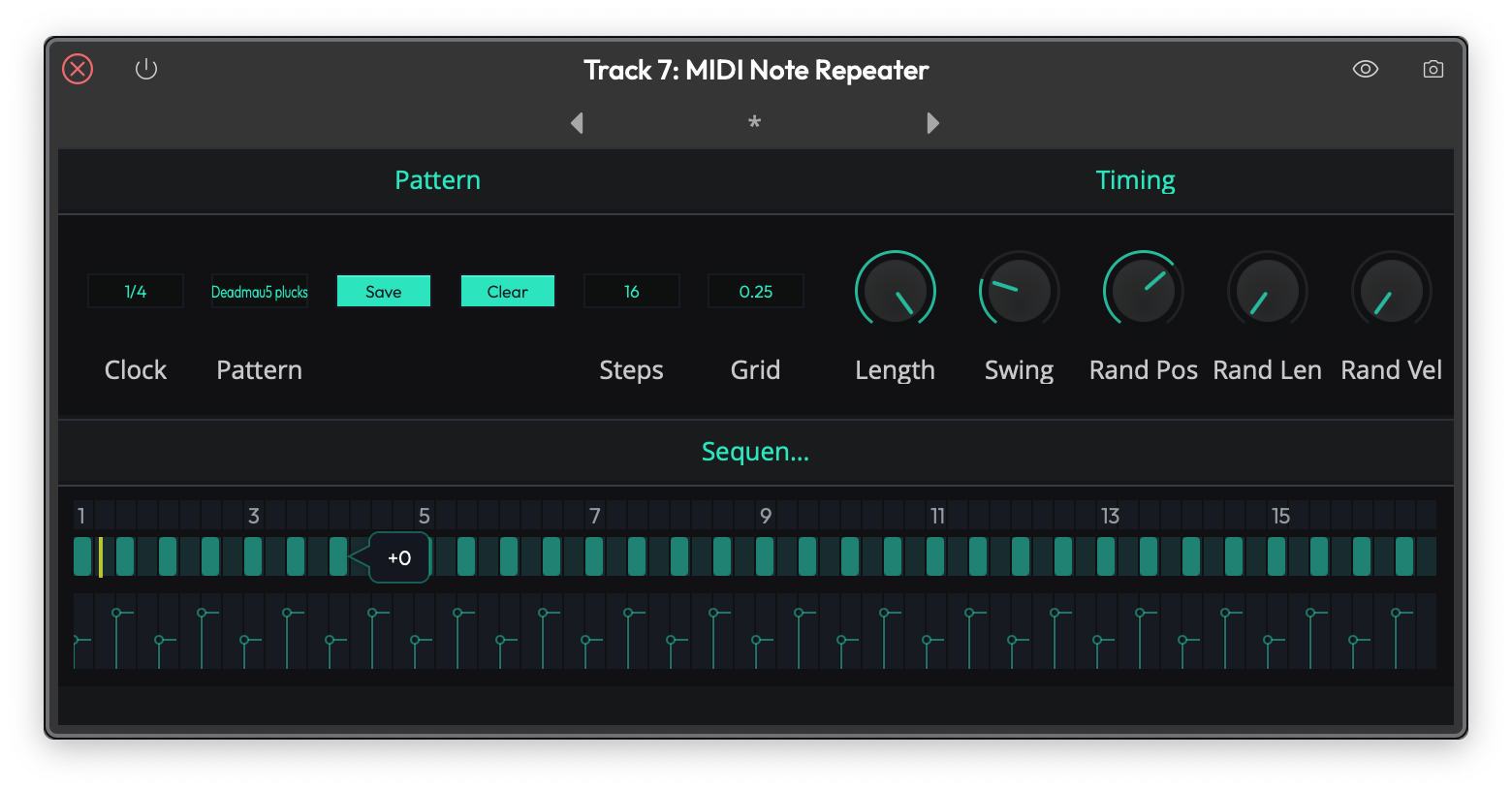
Task: Click the Clock label
Action: 136,370
